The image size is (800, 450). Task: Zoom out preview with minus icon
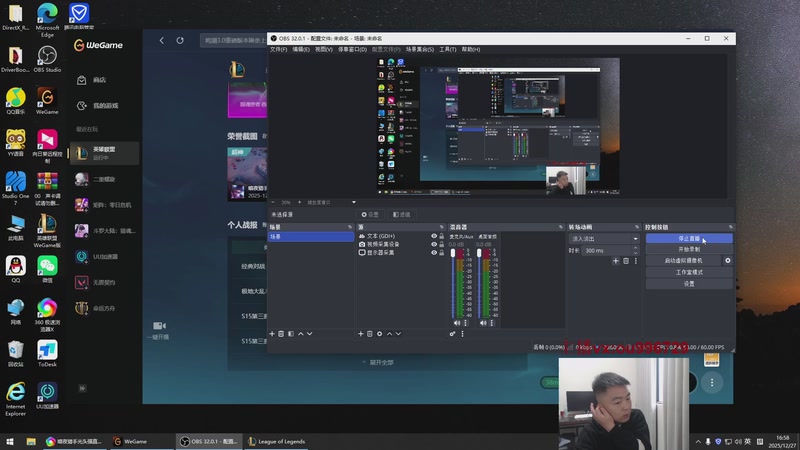coord(273,203)
